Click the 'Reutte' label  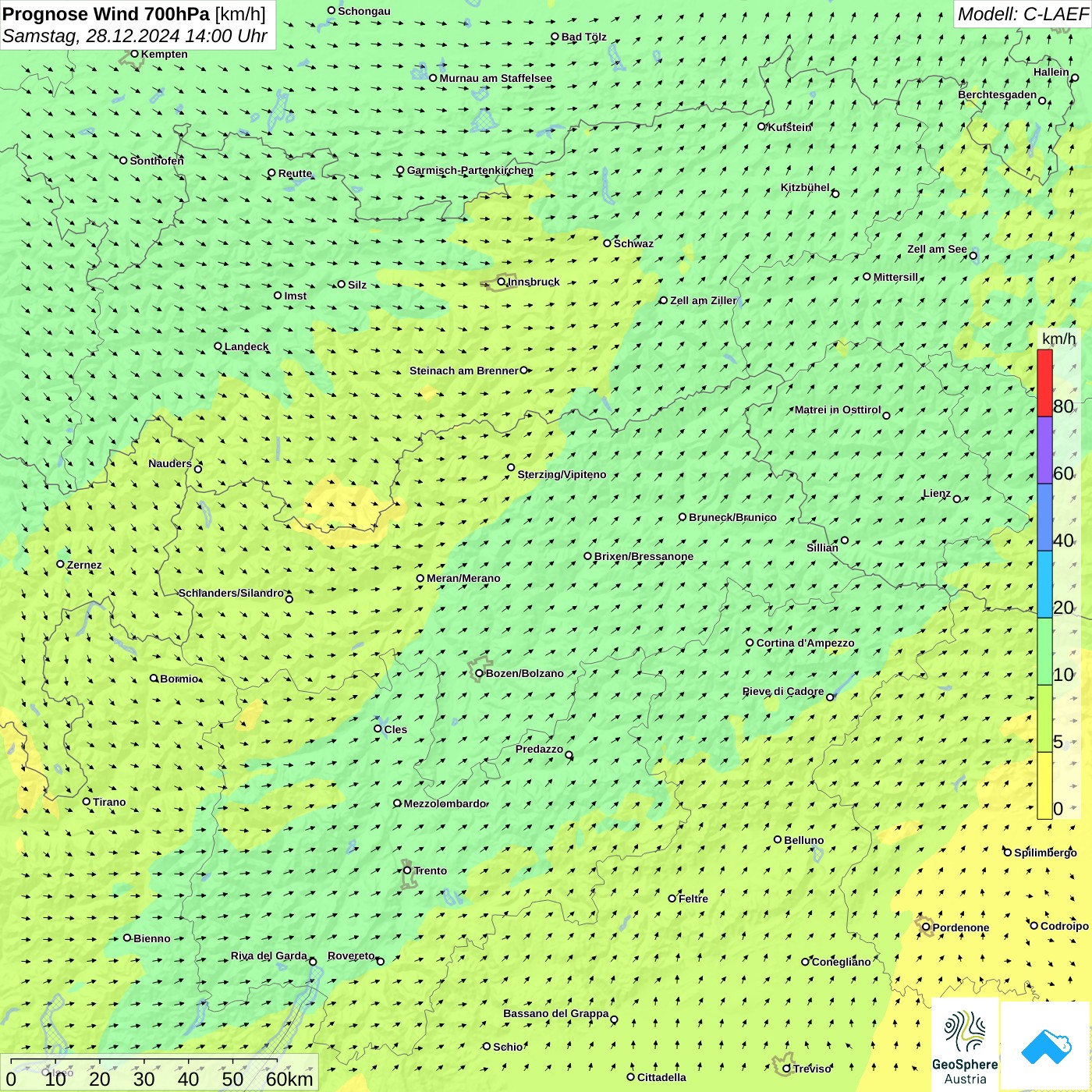(295, 173)
